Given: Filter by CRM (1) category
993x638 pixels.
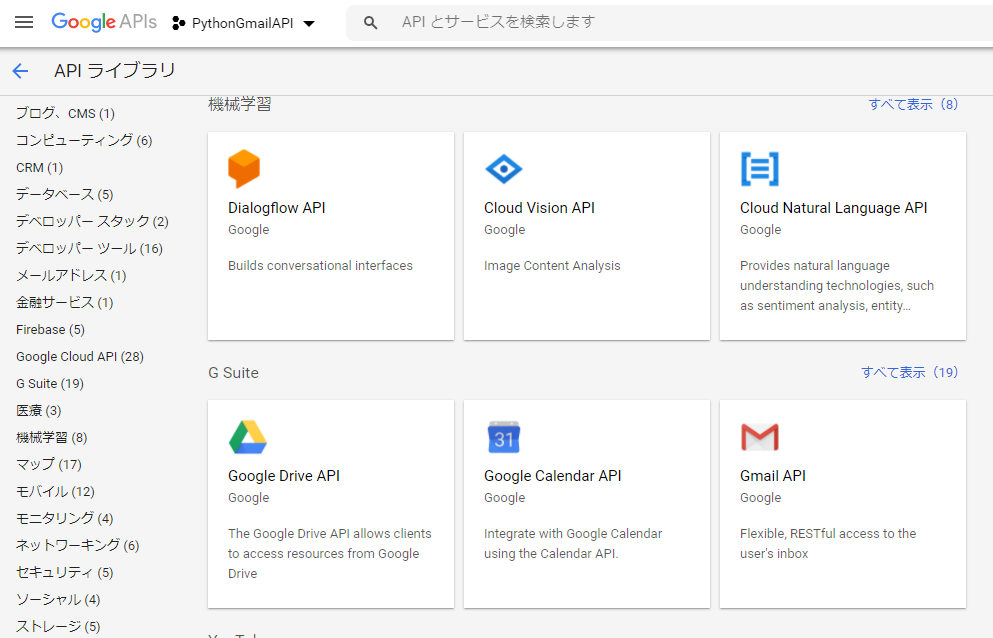Looking at the screenshot, I should point(39,167).
